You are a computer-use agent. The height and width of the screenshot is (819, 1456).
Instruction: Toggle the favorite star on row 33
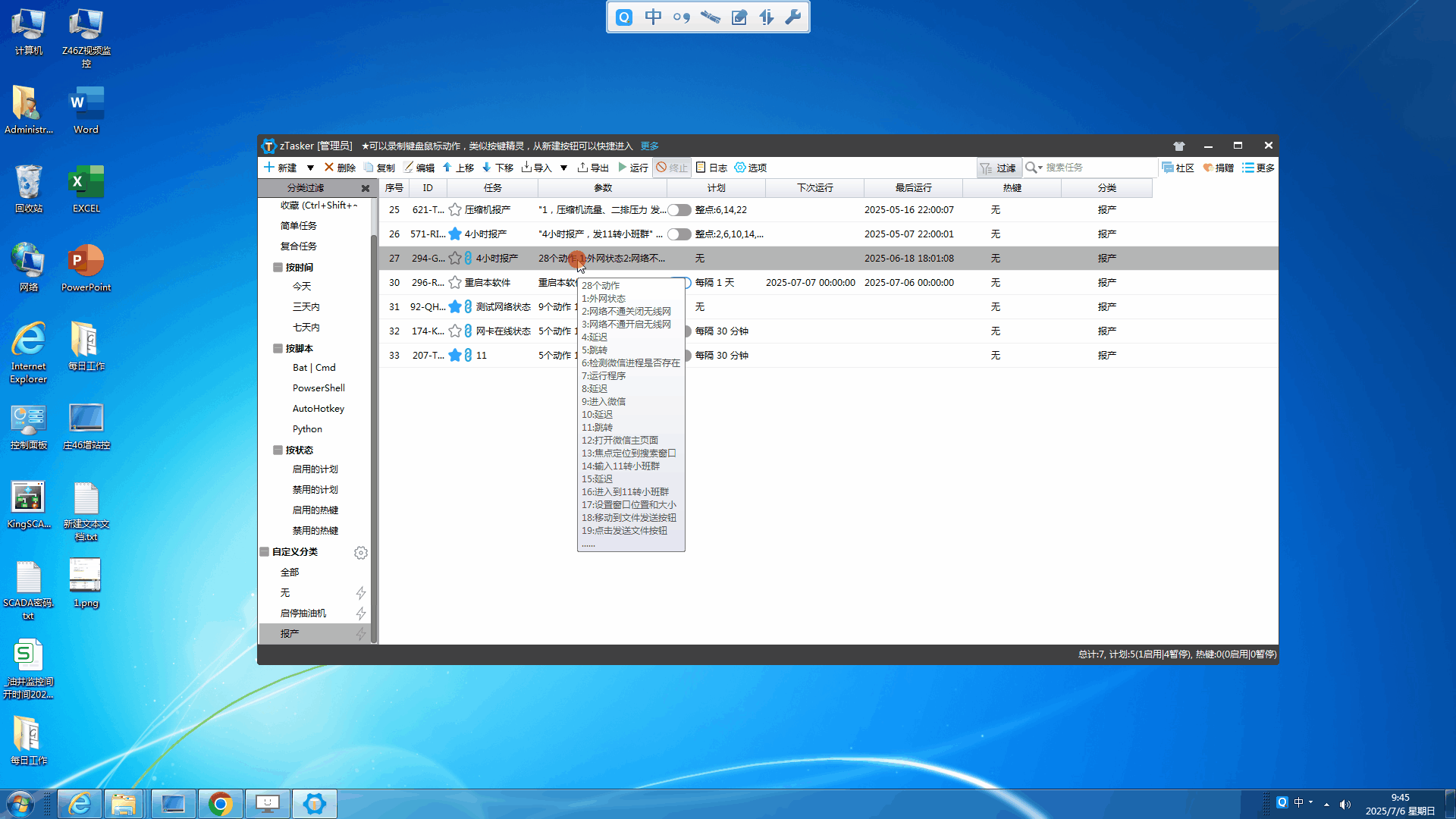[x=455, y=355]
